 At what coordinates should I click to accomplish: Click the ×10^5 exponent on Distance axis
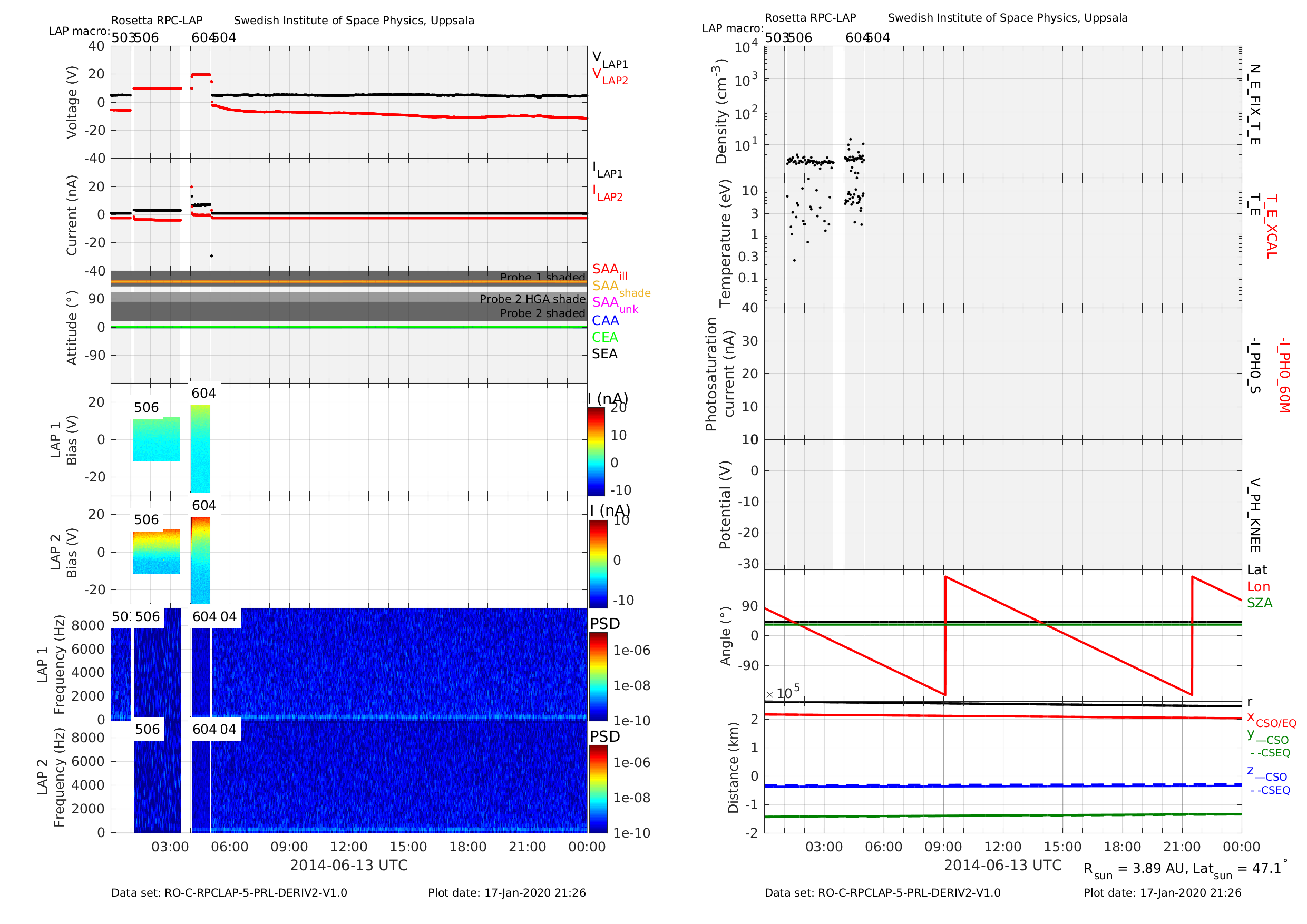tap(783, 692)
